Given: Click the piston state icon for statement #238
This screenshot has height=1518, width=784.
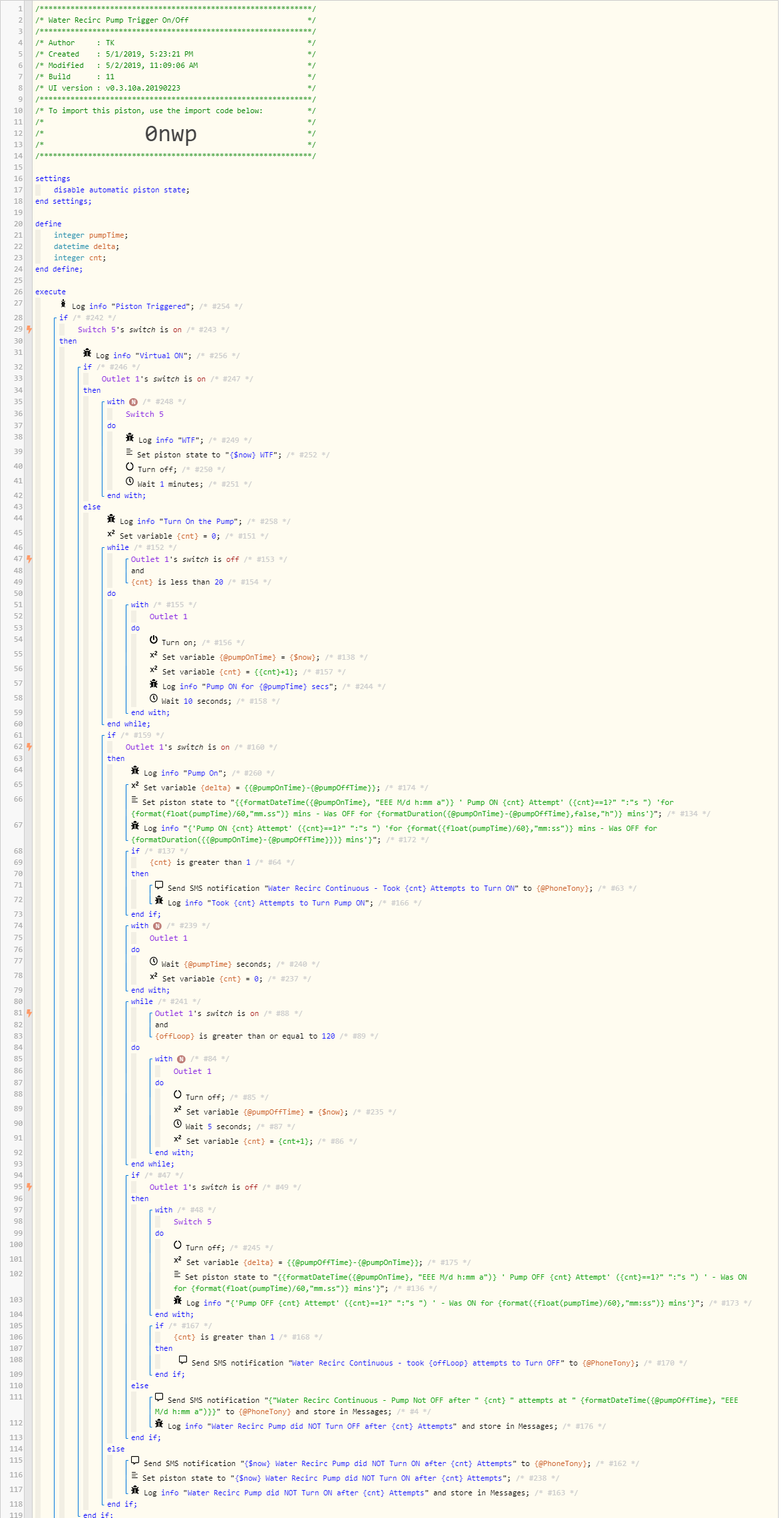Looking at the screenshot, I should (134, 1475).
